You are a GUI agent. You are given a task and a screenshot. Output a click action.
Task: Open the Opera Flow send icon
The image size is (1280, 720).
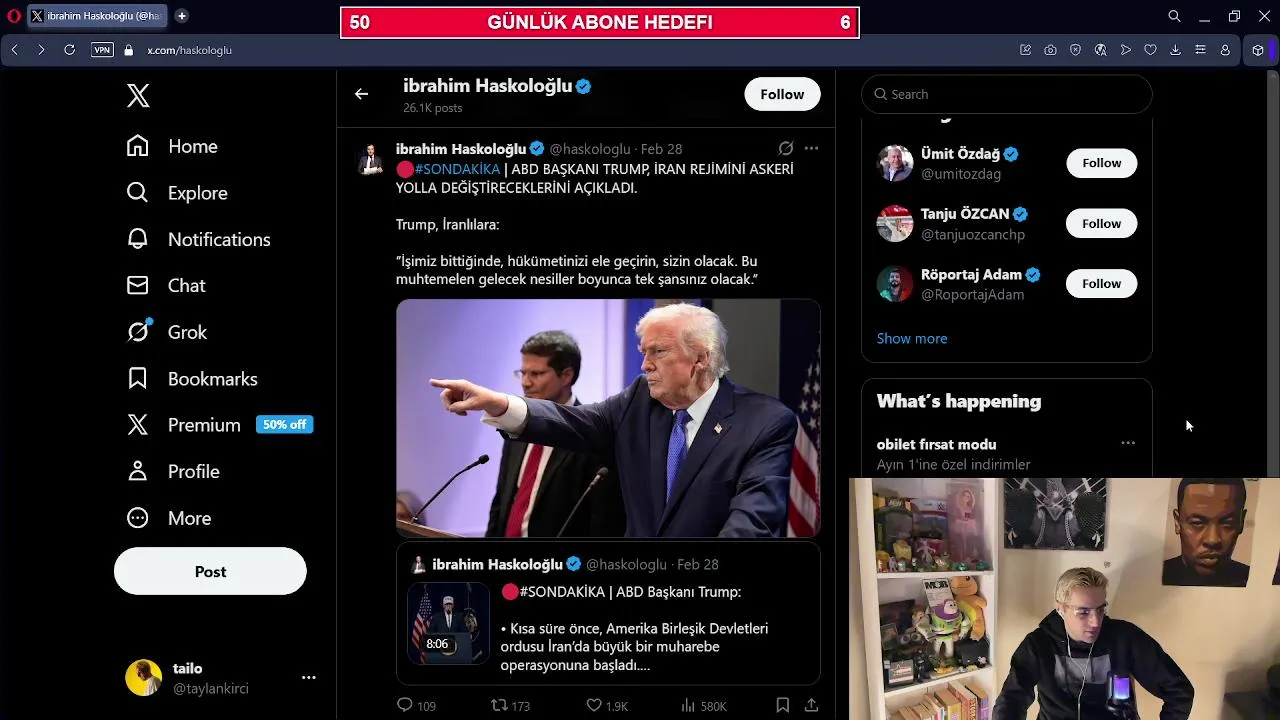pos(1125,49)
